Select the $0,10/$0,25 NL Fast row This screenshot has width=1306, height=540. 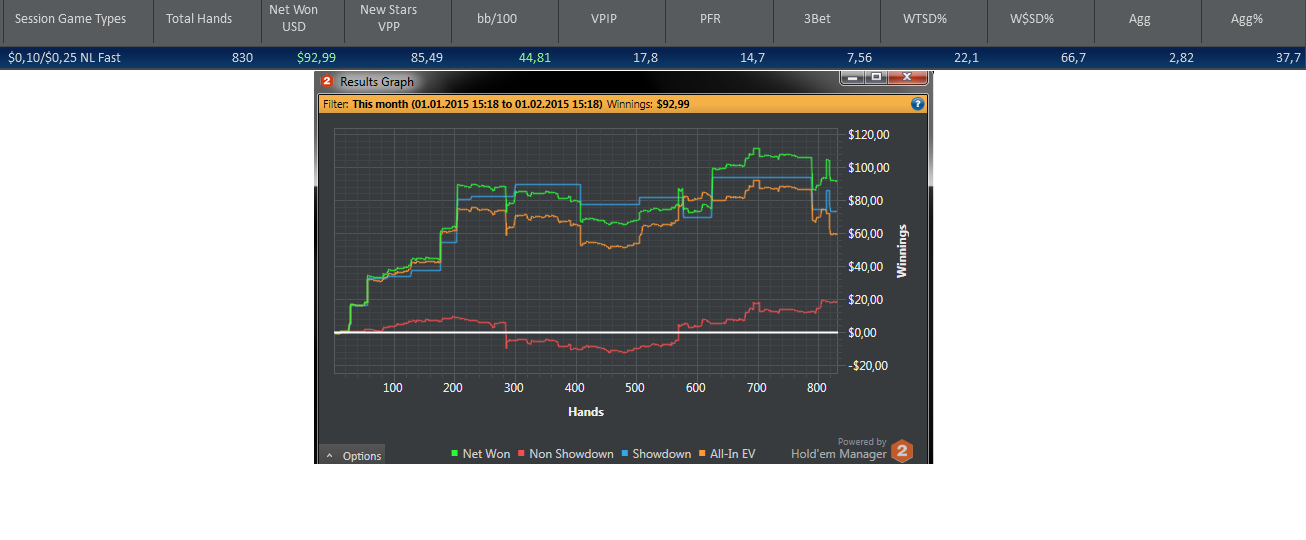[x=653, y=58]
